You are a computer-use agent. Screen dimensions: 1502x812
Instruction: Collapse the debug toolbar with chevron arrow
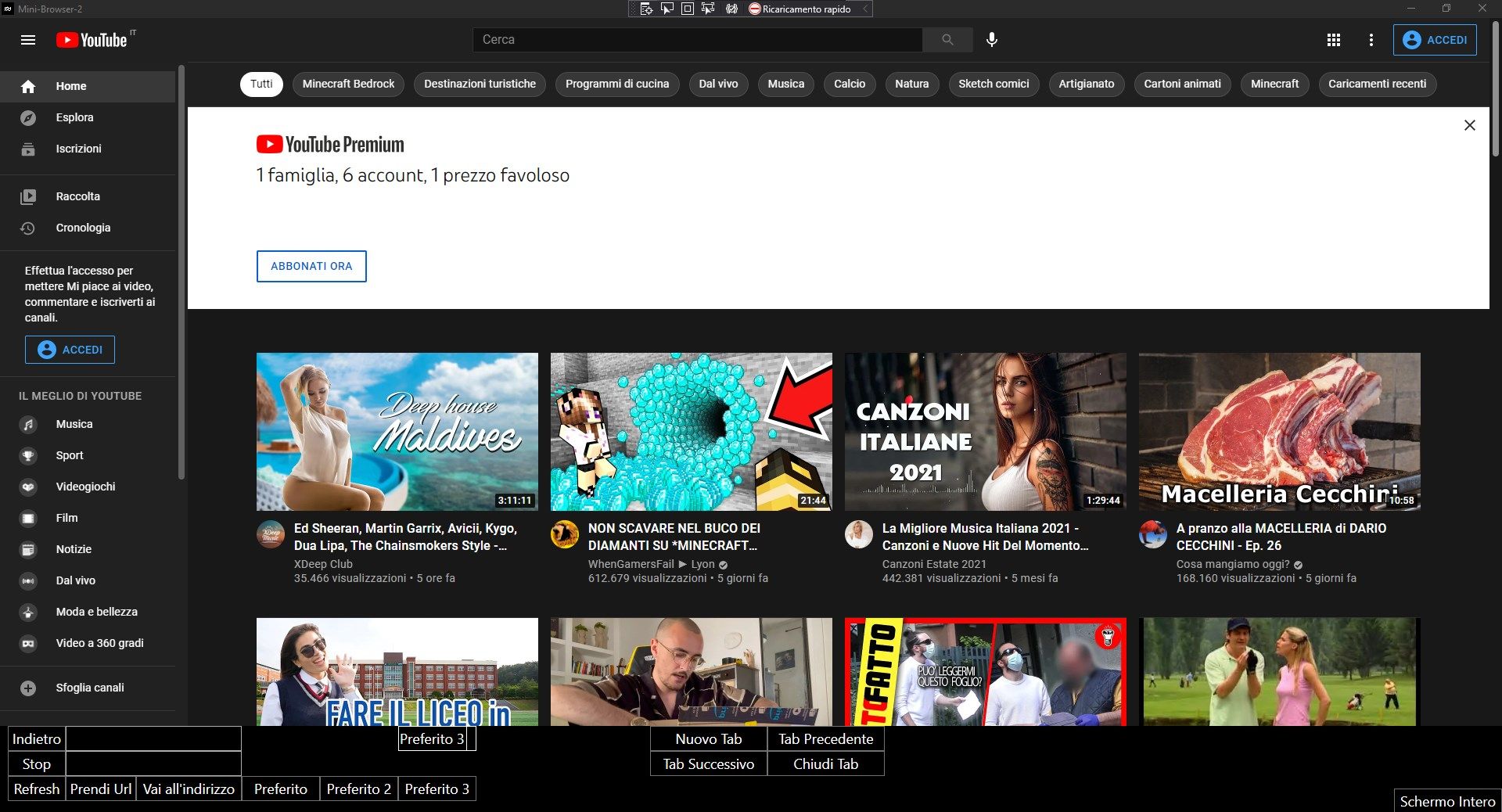click(864, 9)
